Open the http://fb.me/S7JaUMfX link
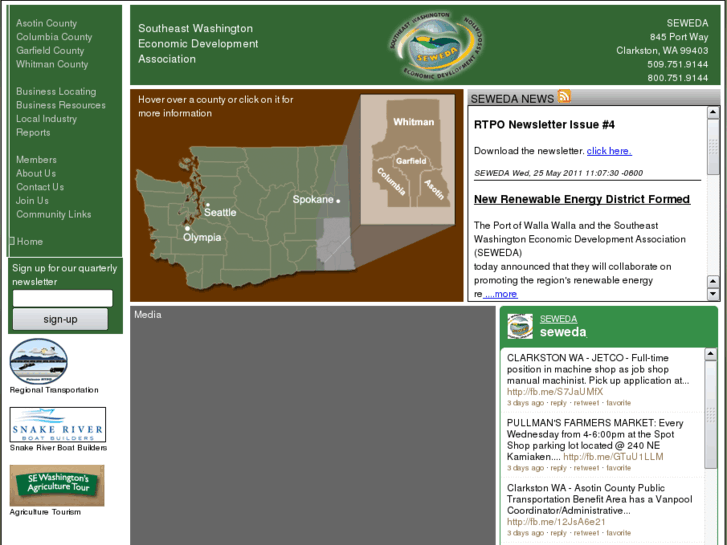The image size is (727, 545). click(x=555, y=392)
